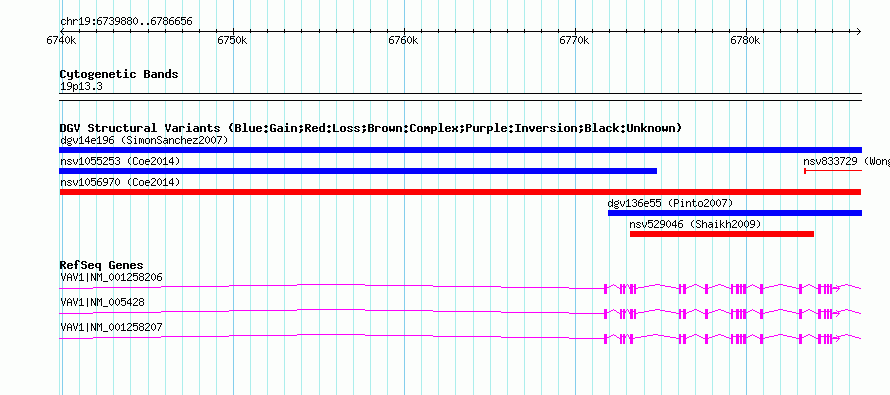Open the nsv833729 variant label
The height and width of the screenshot is (395, 890).
[846, 161]
